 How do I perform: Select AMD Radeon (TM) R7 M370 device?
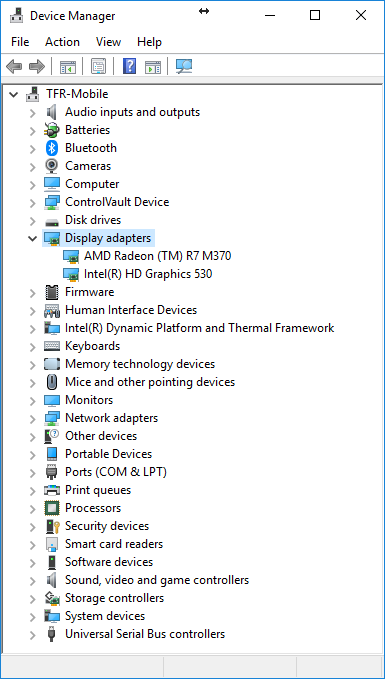tap(158, 256)
